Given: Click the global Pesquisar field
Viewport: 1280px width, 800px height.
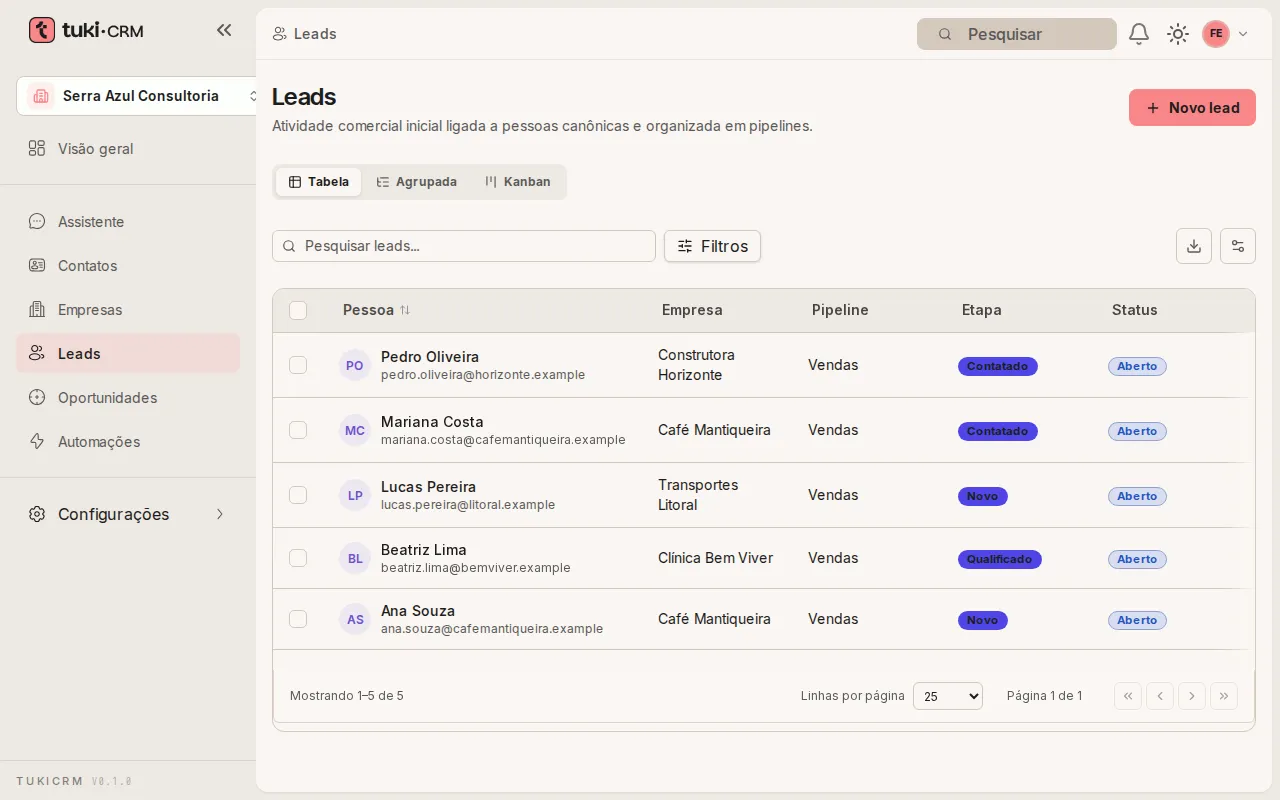Looking at the screenshot, I should (x=1016, y=34).
